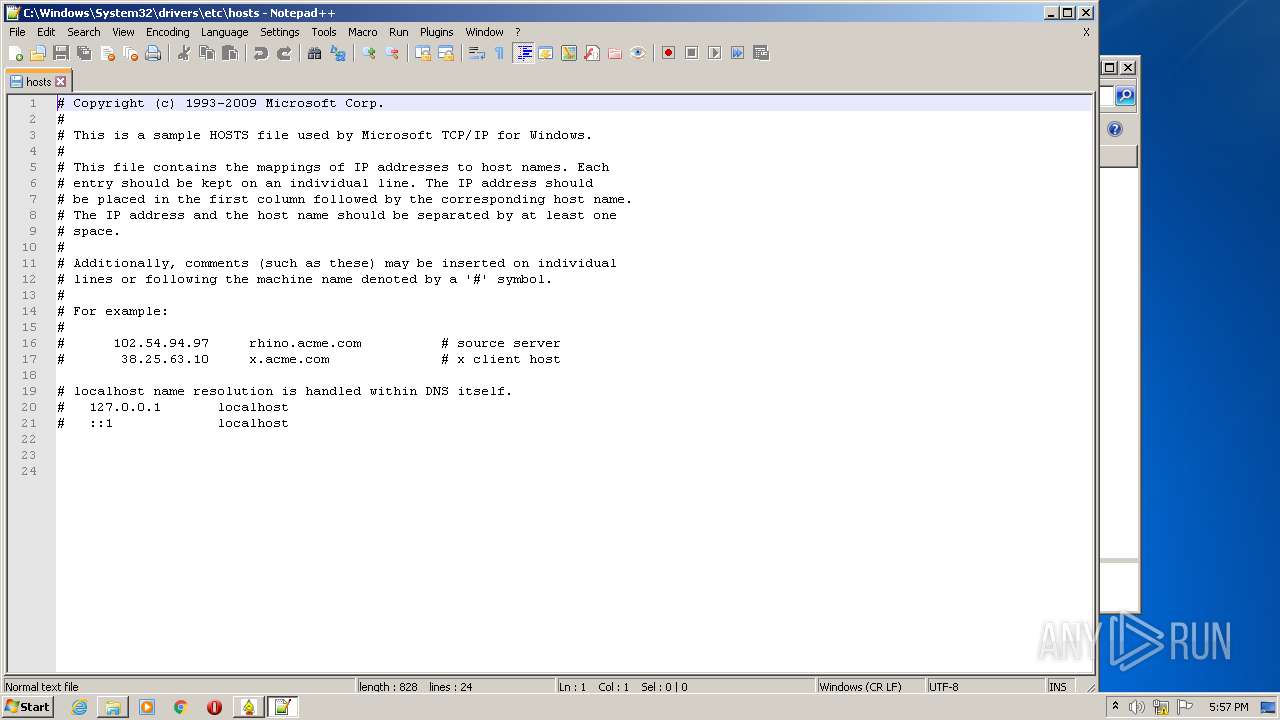Print the document using the printer icon
Viewport: 1280px width, 720px height.
pos(153,53)
